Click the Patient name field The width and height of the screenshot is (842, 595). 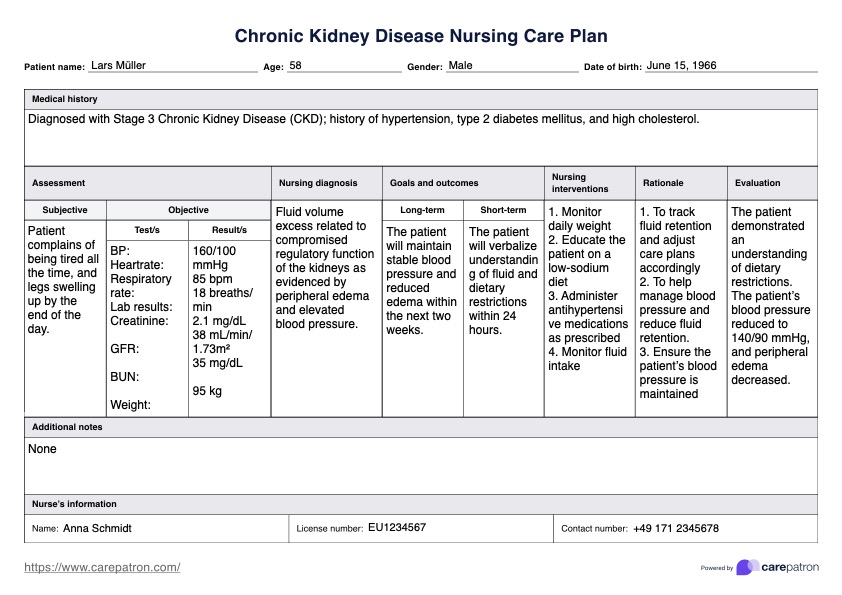[x=172, y=66]
